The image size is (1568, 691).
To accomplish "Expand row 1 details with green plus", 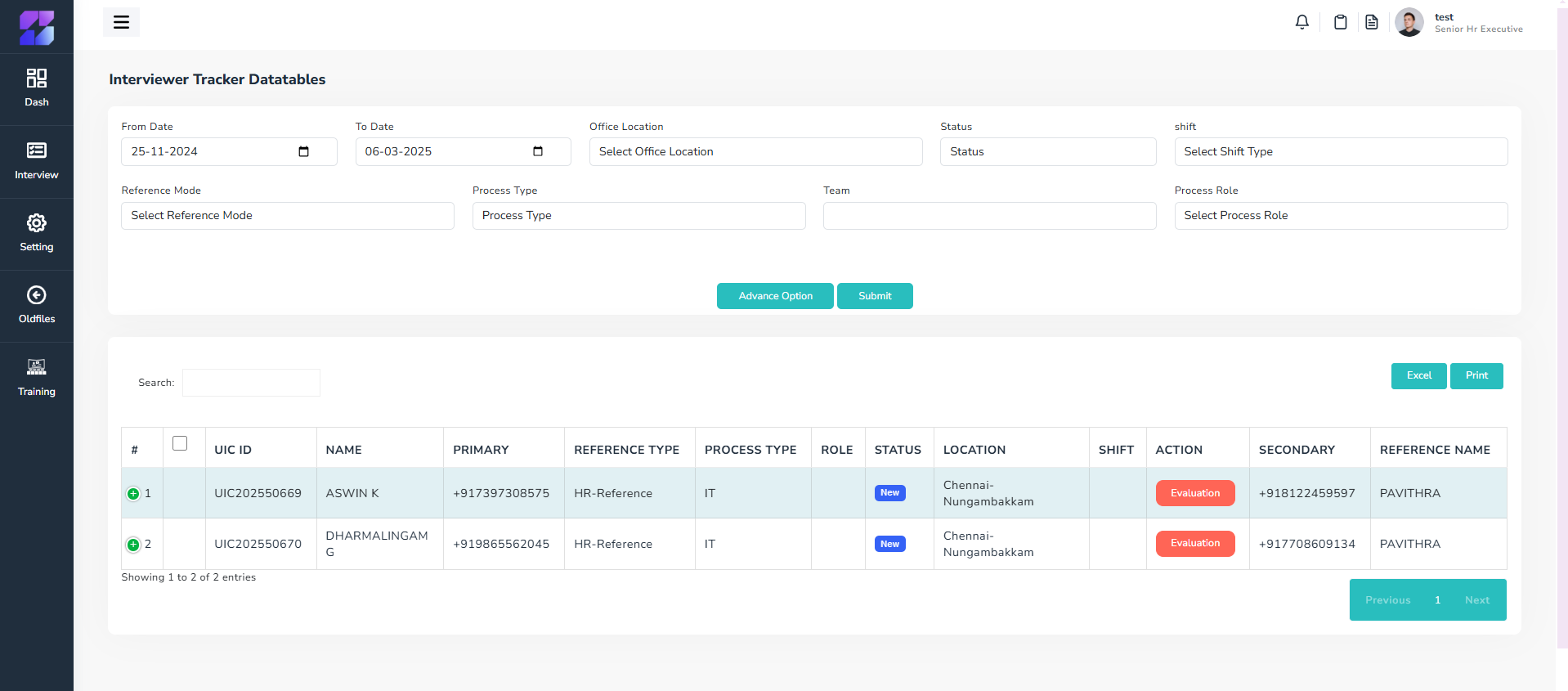I will [x=133, y=493].
